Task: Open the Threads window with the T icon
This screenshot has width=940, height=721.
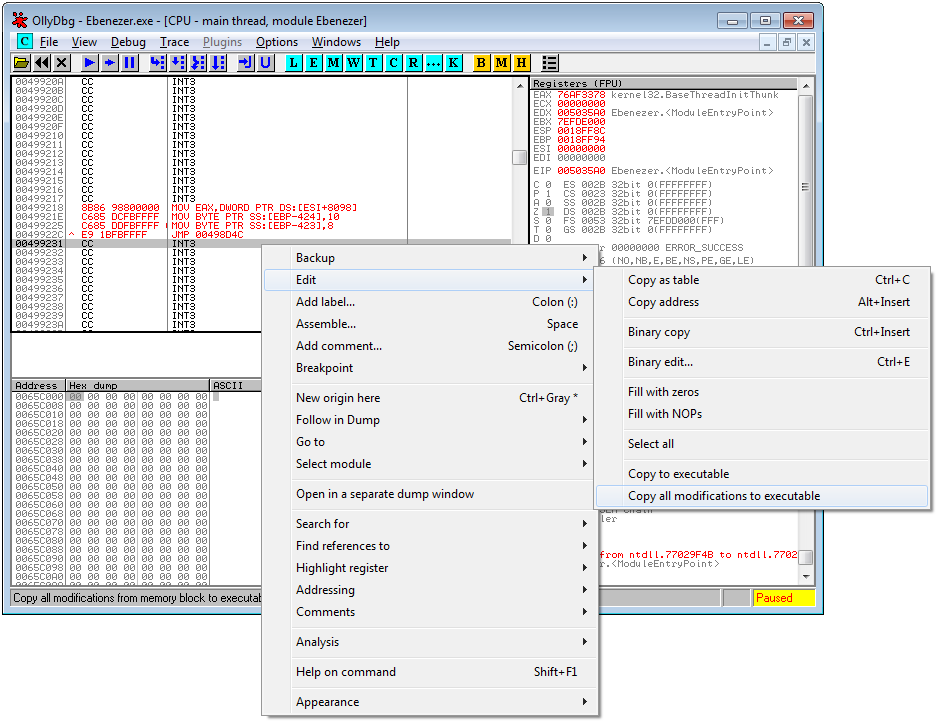Action: coord(373,62)
